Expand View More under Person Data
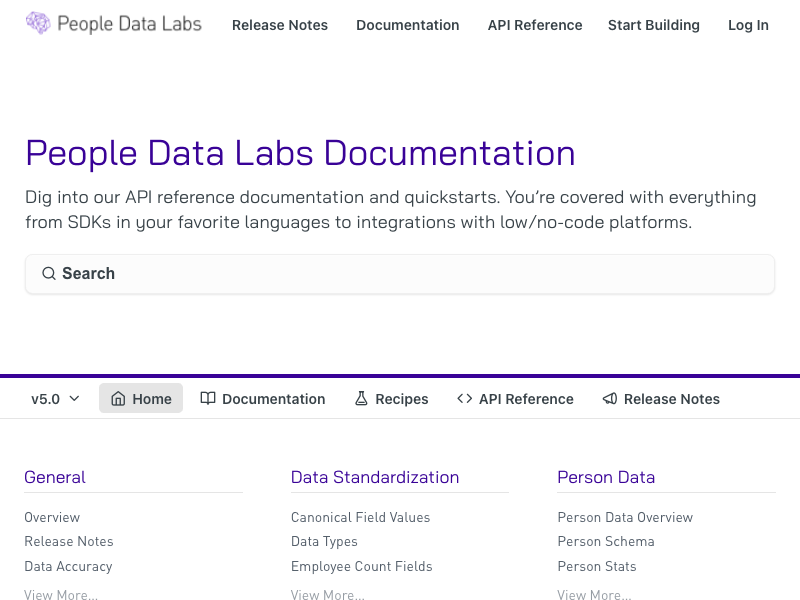The image size is (800, 600). tap(594, 594)
